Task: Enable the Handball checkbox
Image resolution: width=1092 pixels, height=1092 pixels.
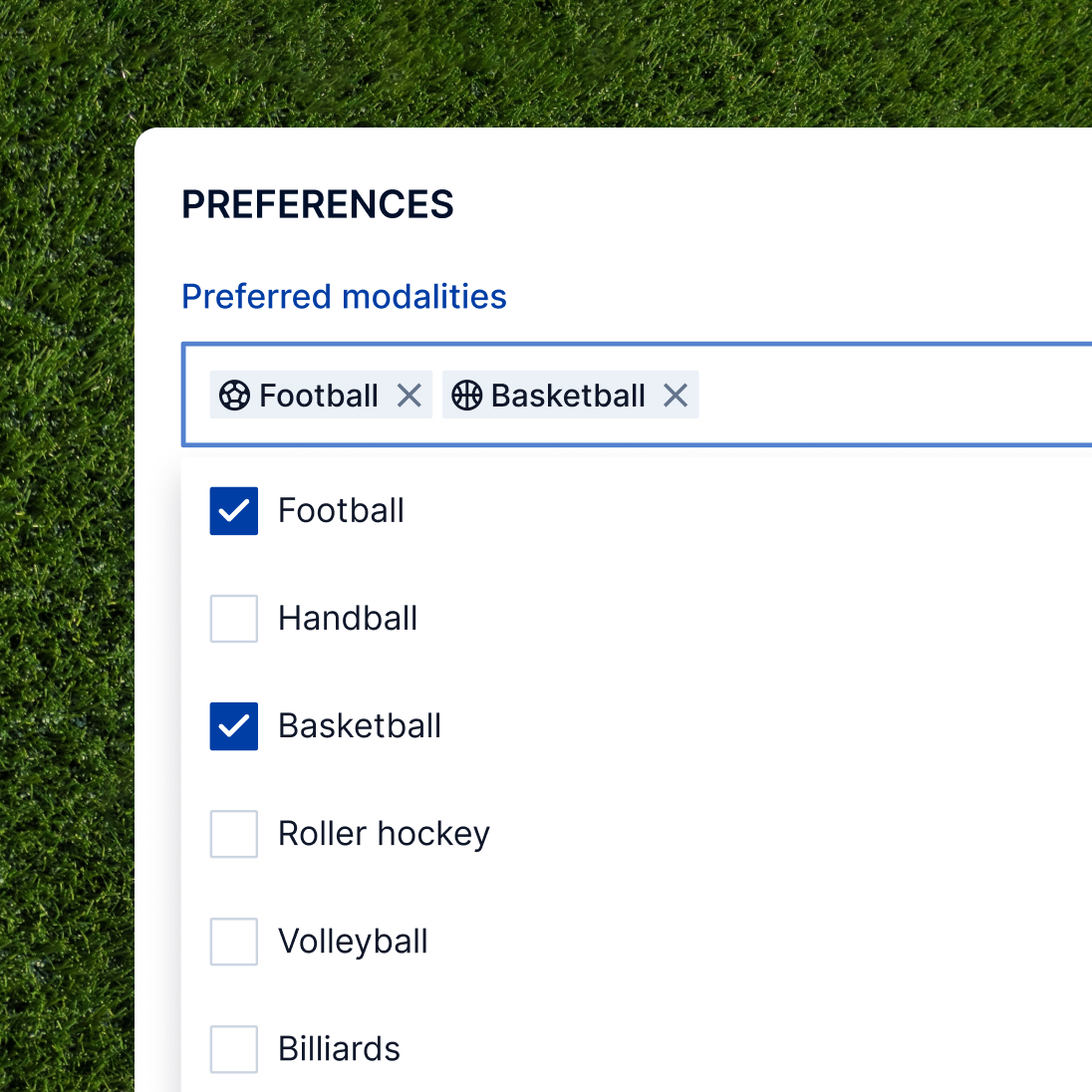Action: (x=233, y=619)
